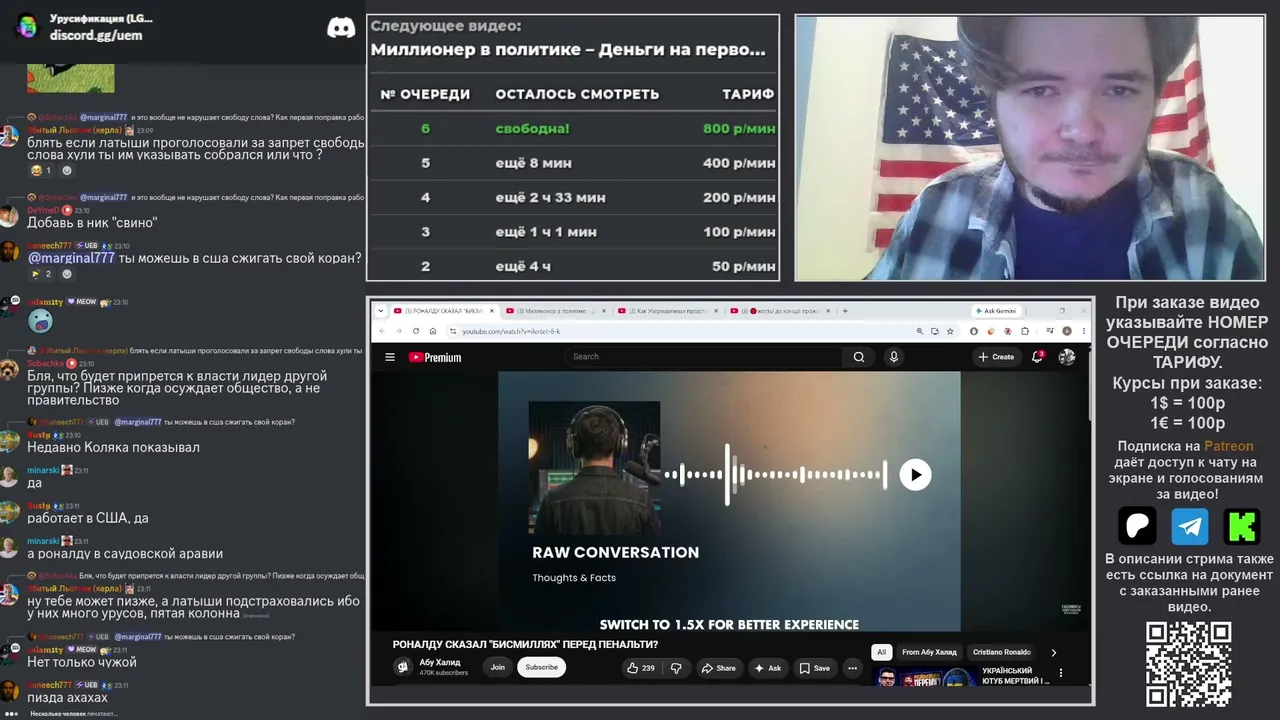Viewport: 1280px width, 720px height.
Task: Switch to the РОНАЛДУ СКАЗАЛ browser tab
Action: click(x=443, y=311)
